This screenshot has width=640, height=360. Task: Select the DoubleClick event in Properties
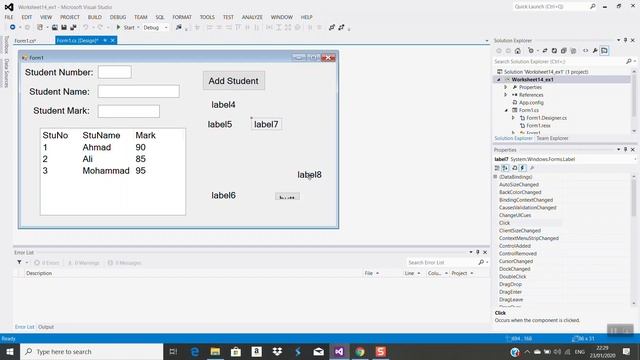[x=513, y=277]
